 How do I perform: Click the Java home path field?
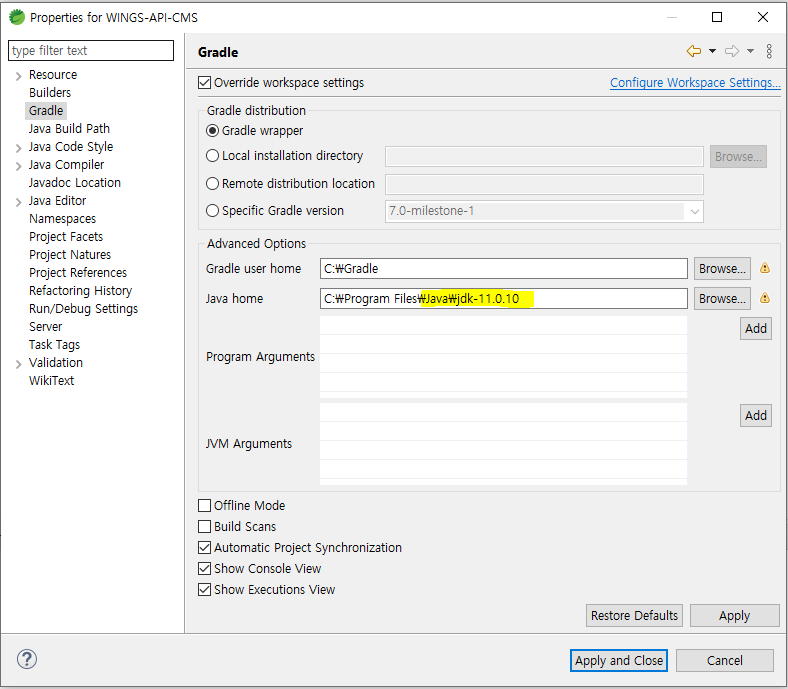[504, 299]
